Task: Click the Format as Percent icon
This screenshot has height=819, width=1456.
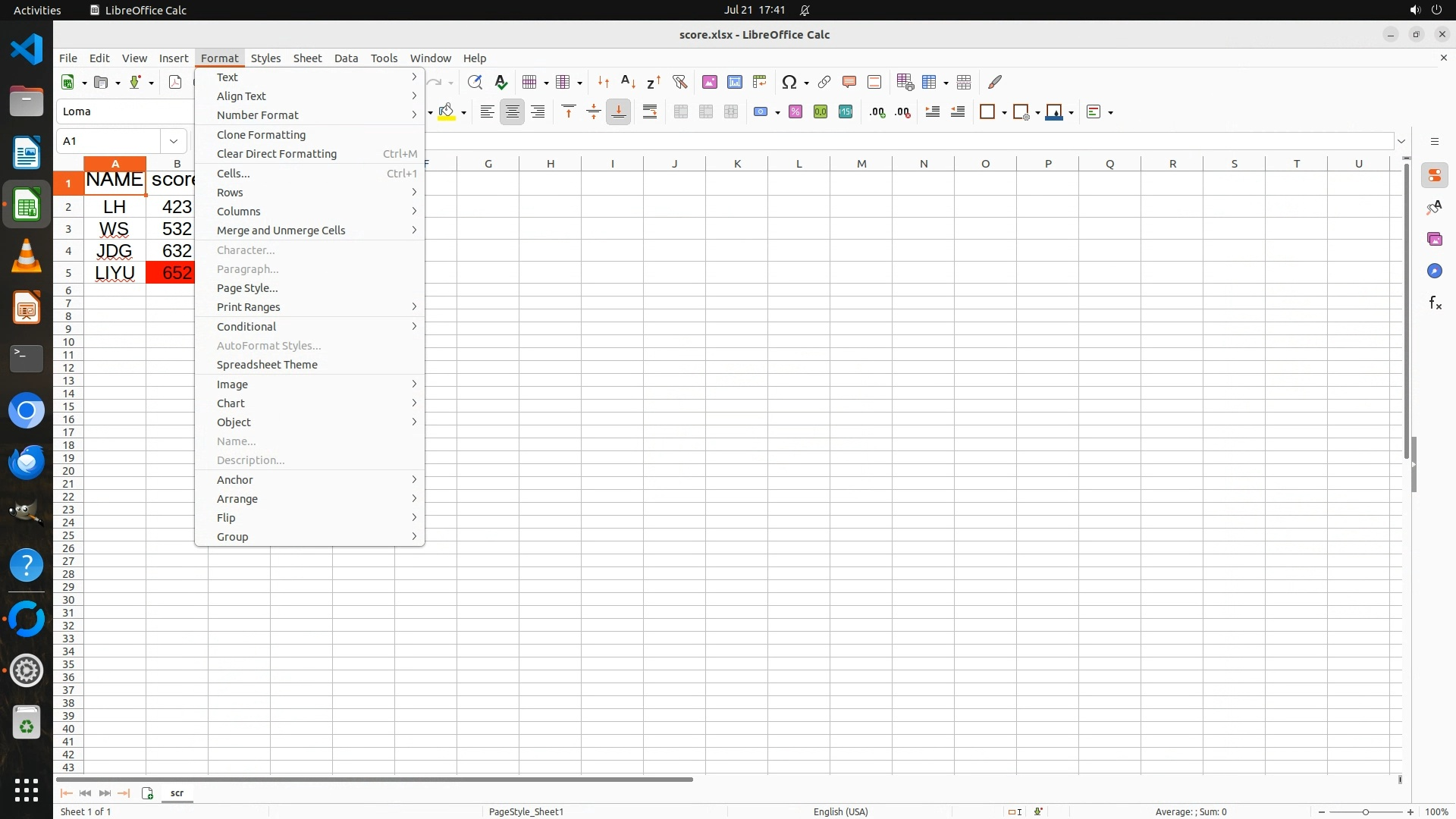Action: (x=795, y=112)
